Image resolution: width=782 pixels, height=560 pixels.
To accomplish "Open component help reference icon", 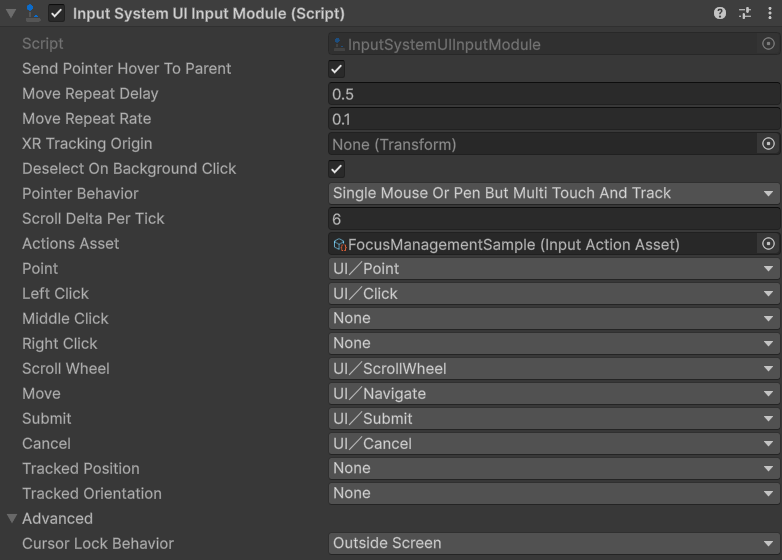I will (x=720, y=13).
